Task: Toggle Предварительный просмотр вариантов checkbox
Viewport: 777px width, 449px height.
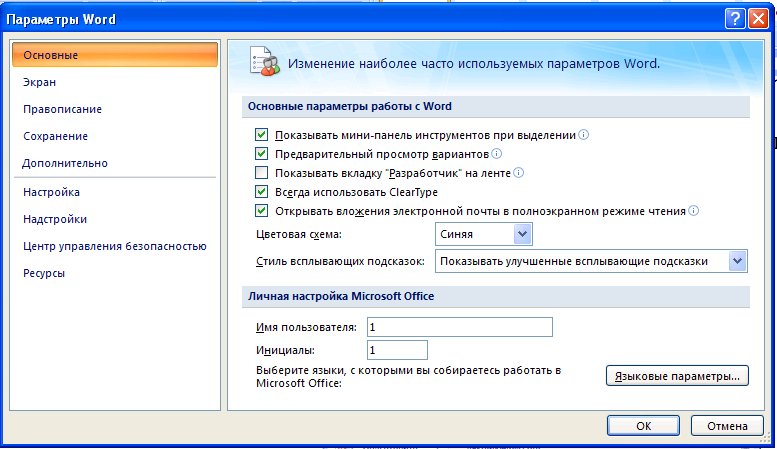Action: point(261,154)
